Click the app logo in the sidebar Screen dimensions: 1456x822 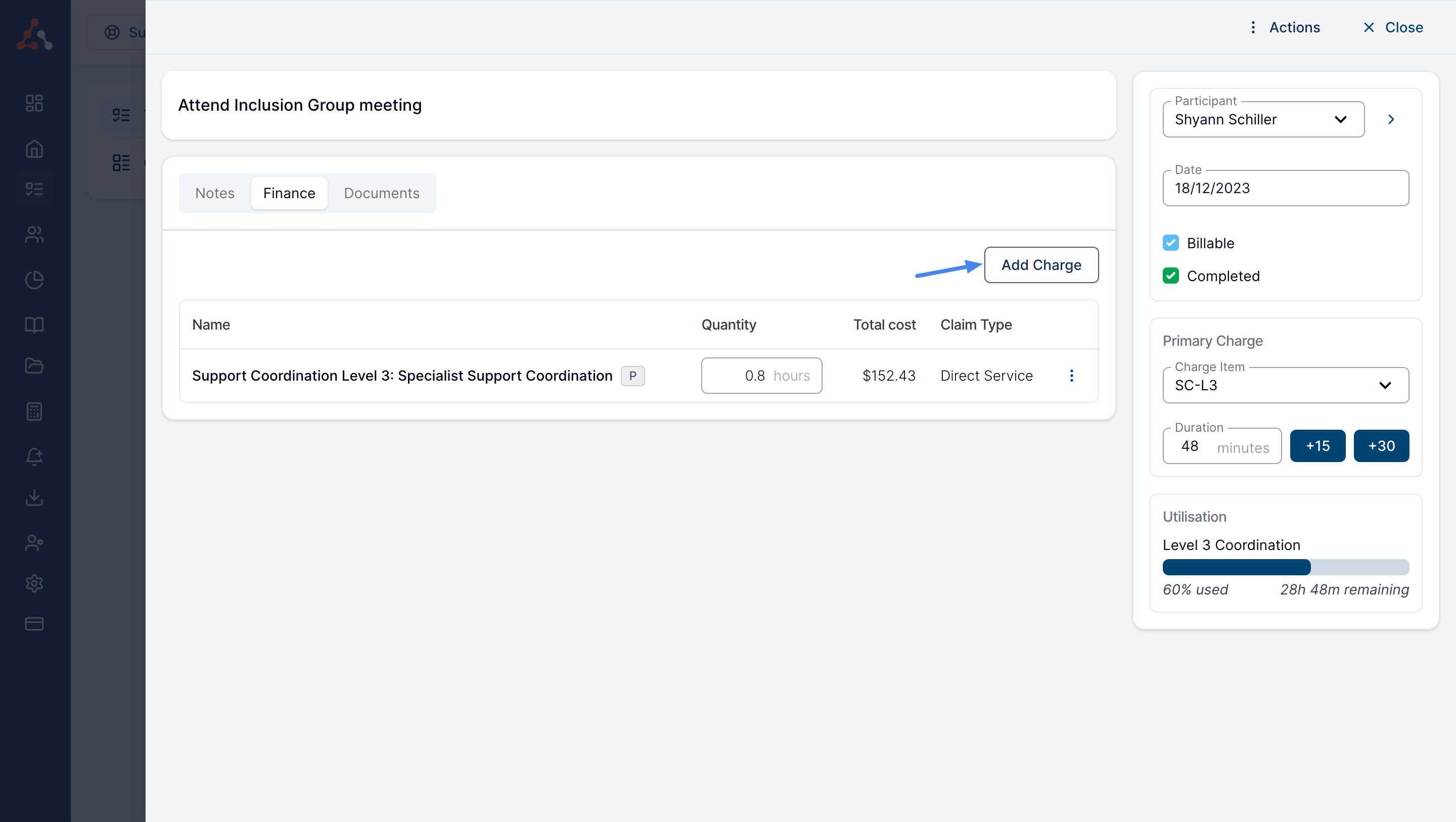[x=34, y=34]
